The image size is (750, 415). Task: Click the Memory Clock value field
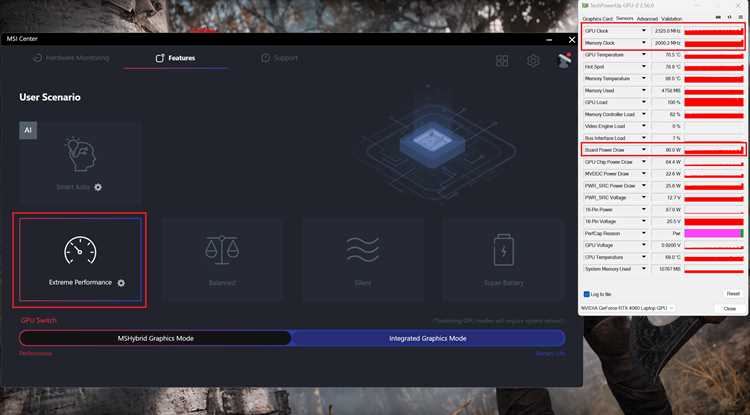[666, 43]
